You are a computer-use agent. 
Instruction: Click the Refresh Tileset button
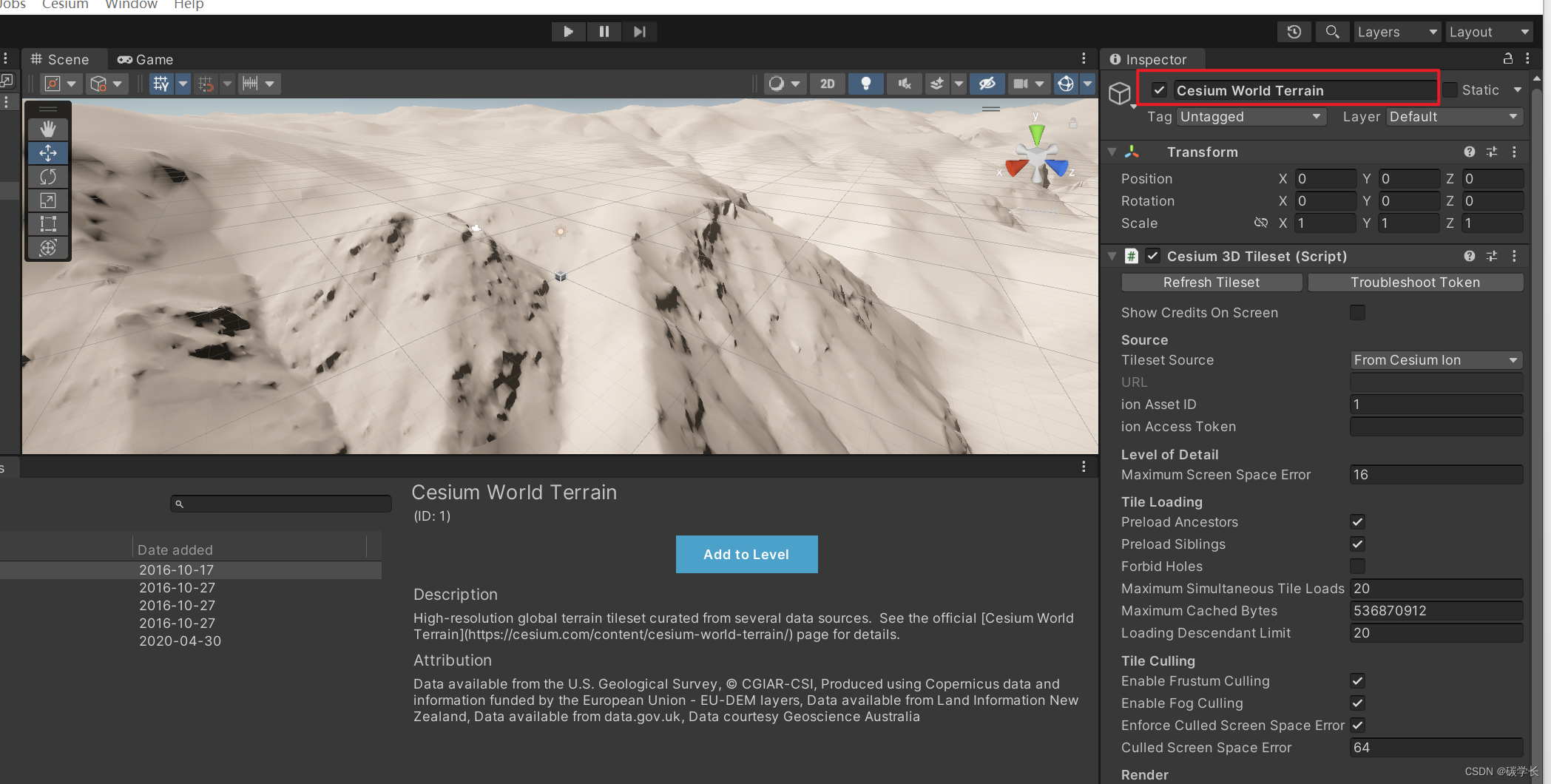click(1212, 282)
